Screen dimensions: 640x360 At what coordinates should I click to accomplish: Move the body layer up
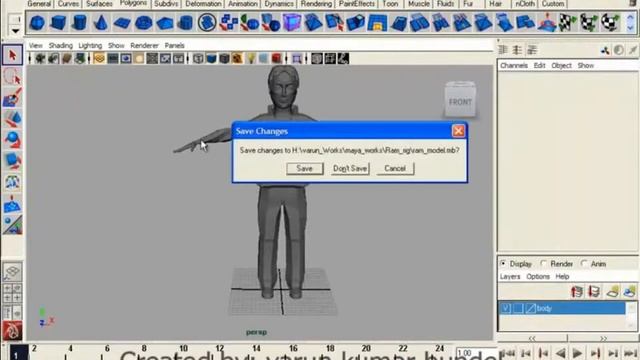577,292
